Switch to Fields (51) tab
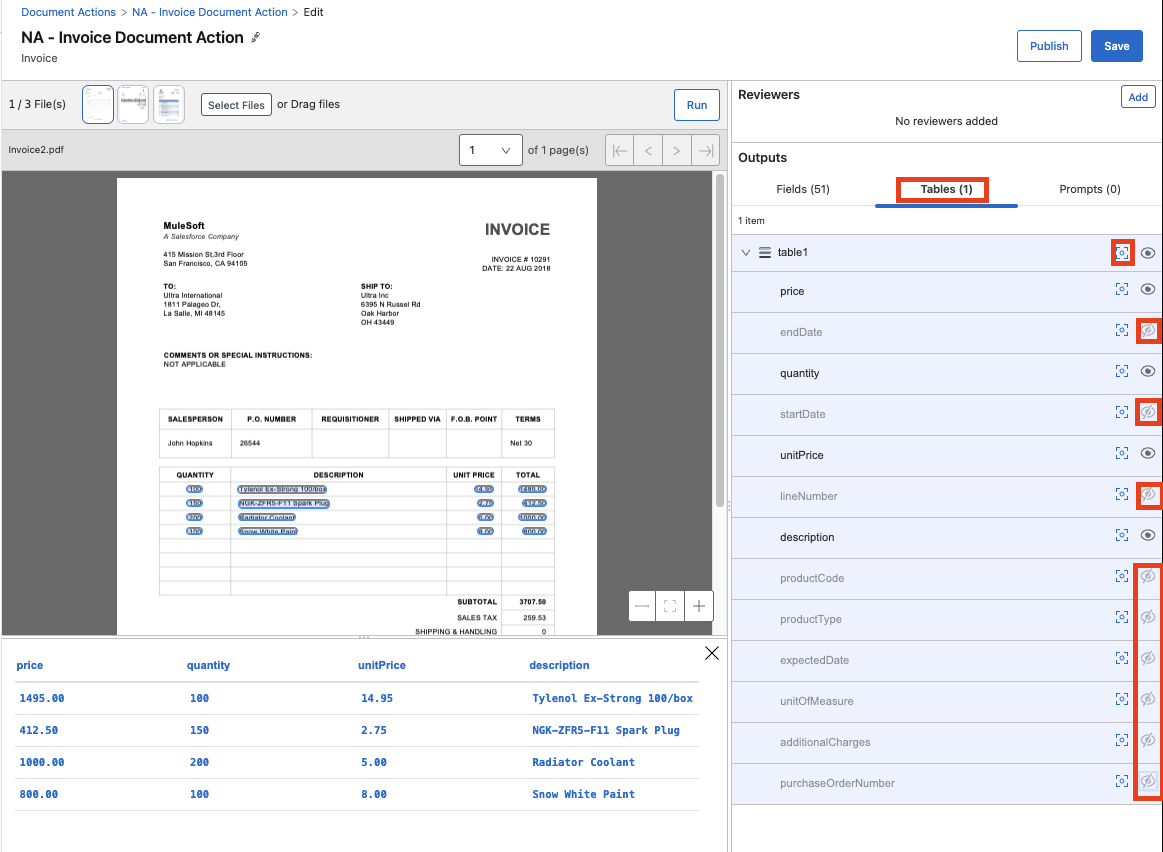The height and width of the screenshot is (852, 1163). click(803, 189)
